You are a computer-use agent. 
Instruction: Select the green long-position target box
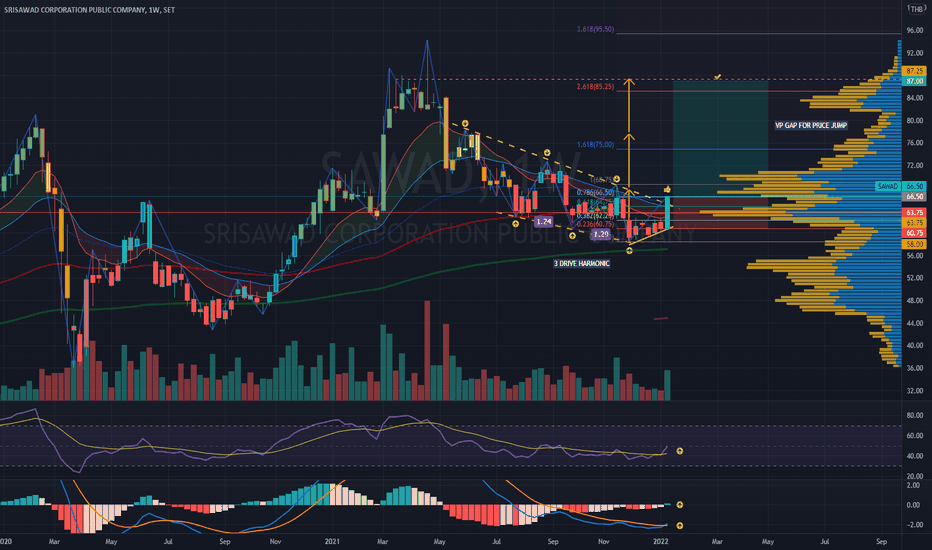click(x=720, y=139)
